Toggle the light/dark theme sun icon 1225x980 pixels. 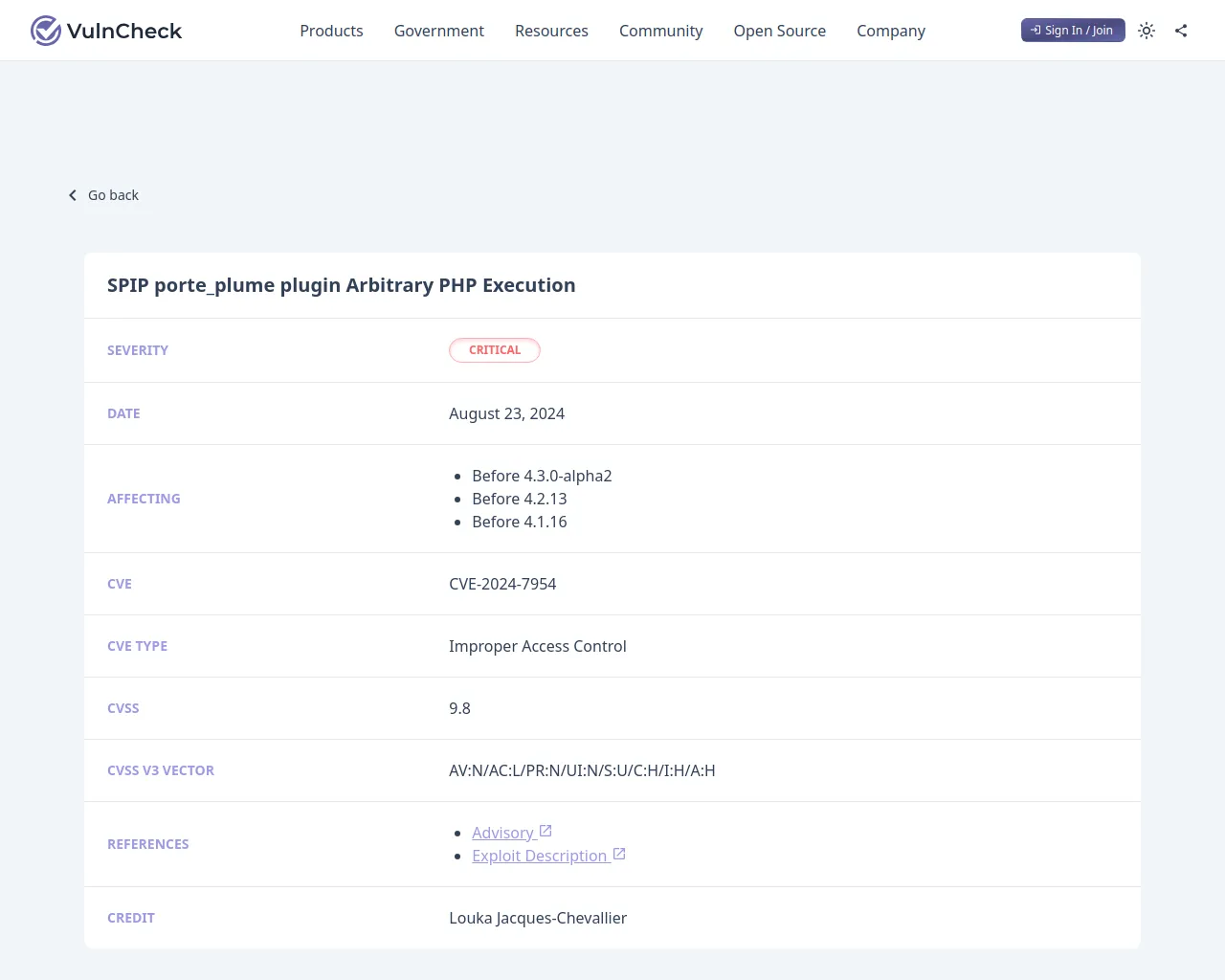pyautogui.click(x=1147, y=31)
